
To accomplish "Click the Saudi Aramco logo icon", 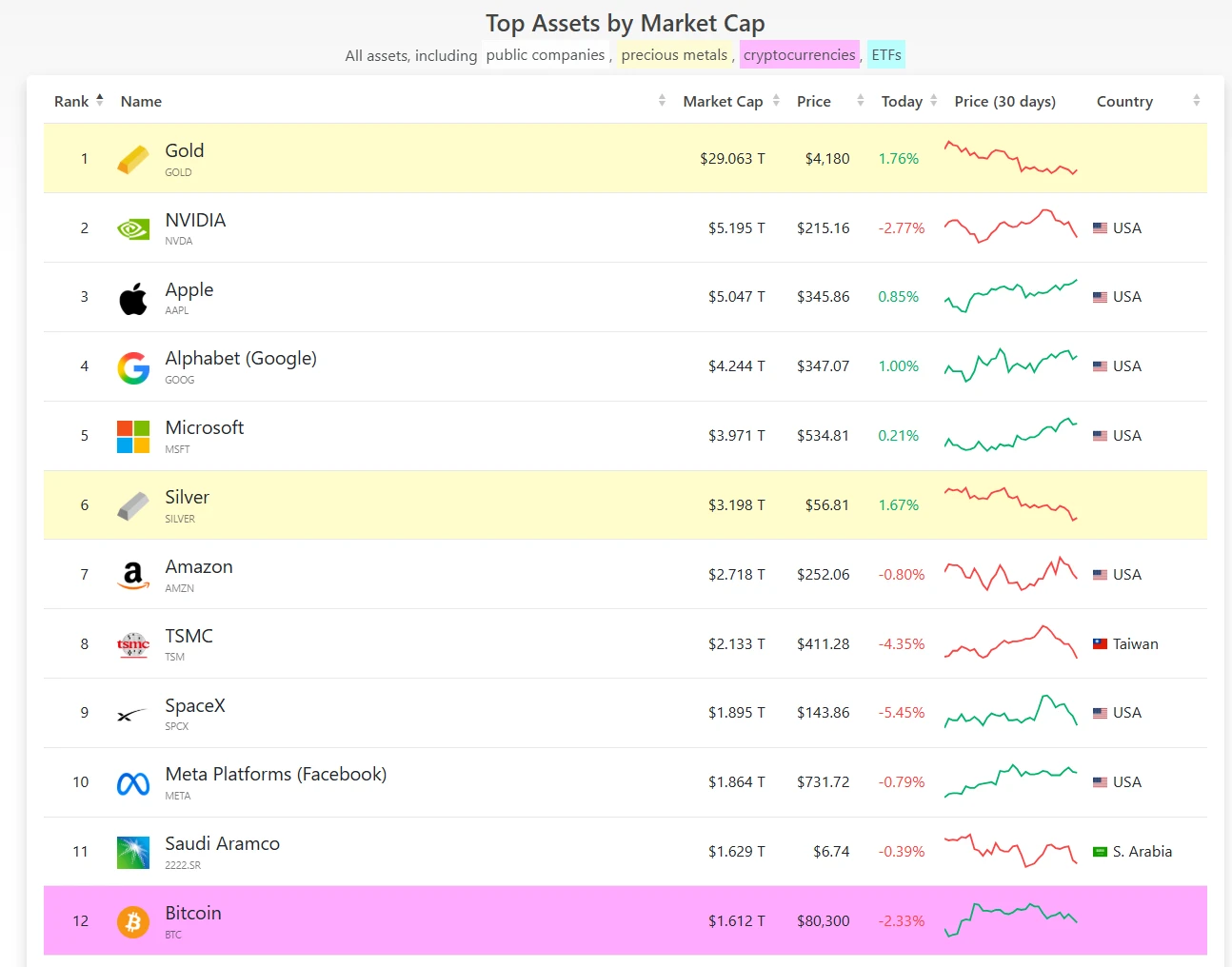I will tap(133, 853).
